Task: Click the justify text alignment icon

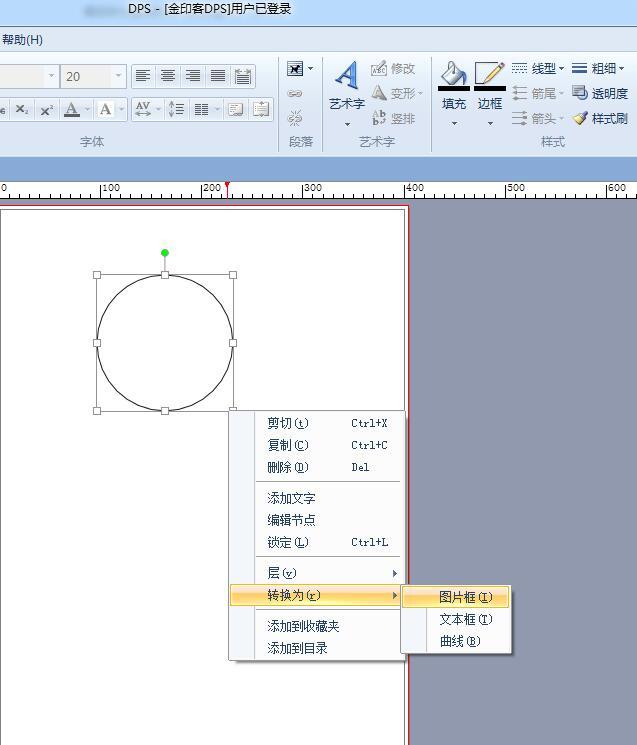Action: [x=218, y=76]
